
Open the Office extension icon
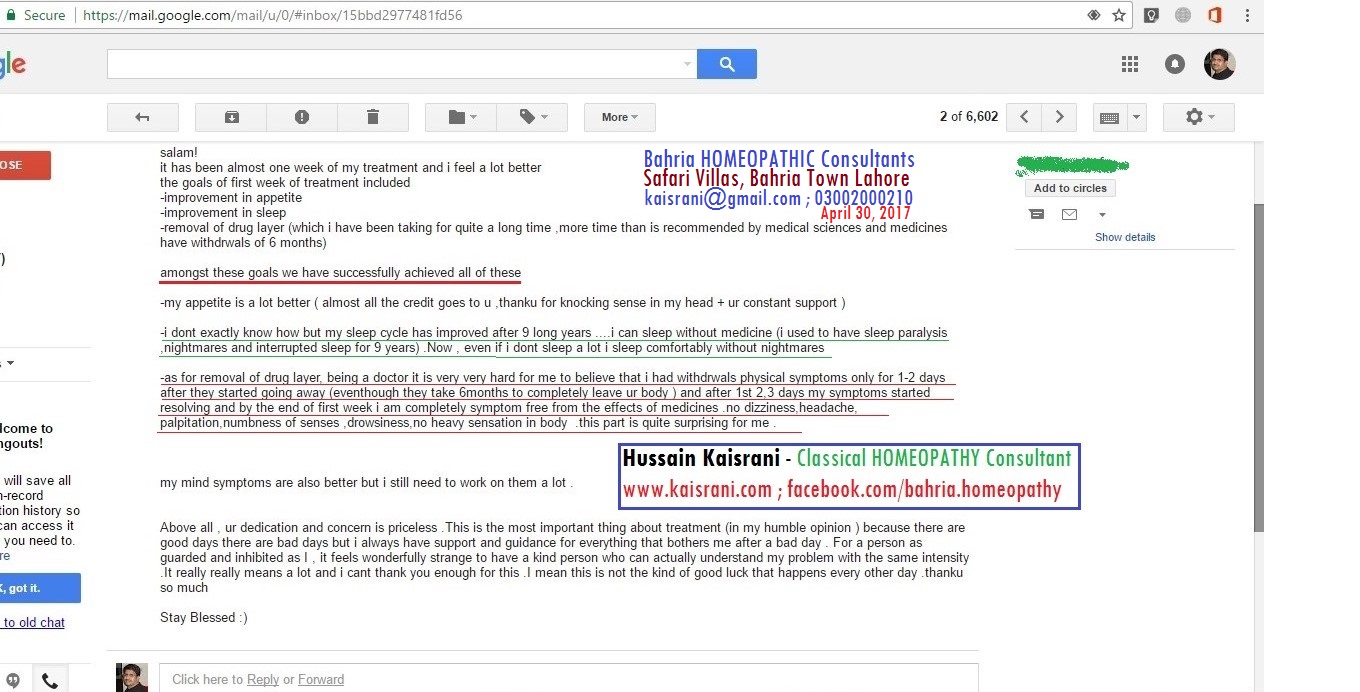pos(1215,15)
